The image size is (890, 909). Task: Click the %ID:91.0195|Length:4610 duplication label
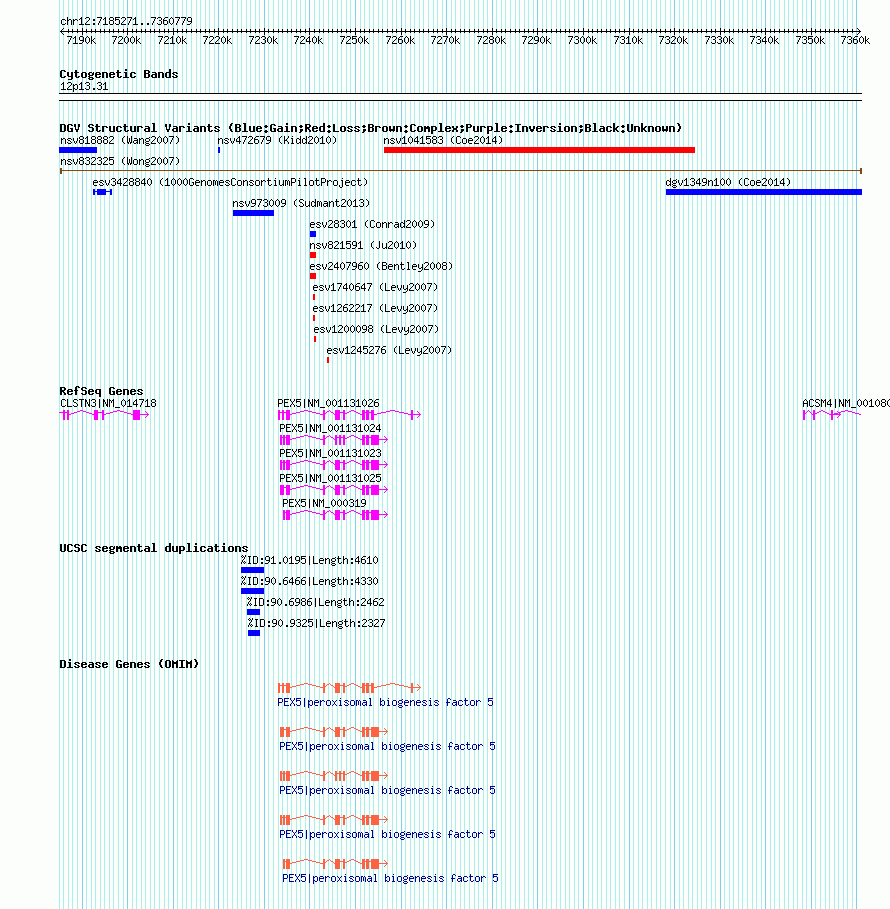tap(310, 561)
